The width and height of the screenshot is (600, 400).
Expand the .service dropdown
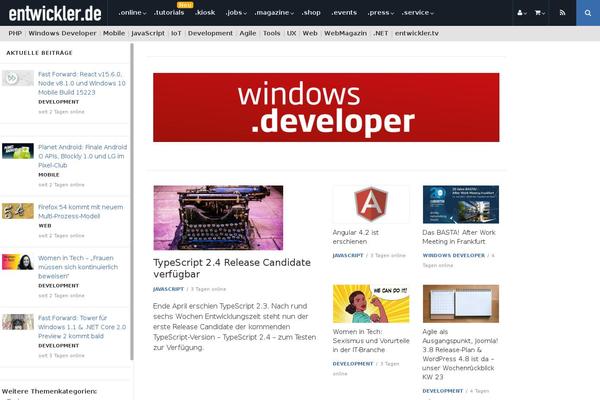coord(417,13)
